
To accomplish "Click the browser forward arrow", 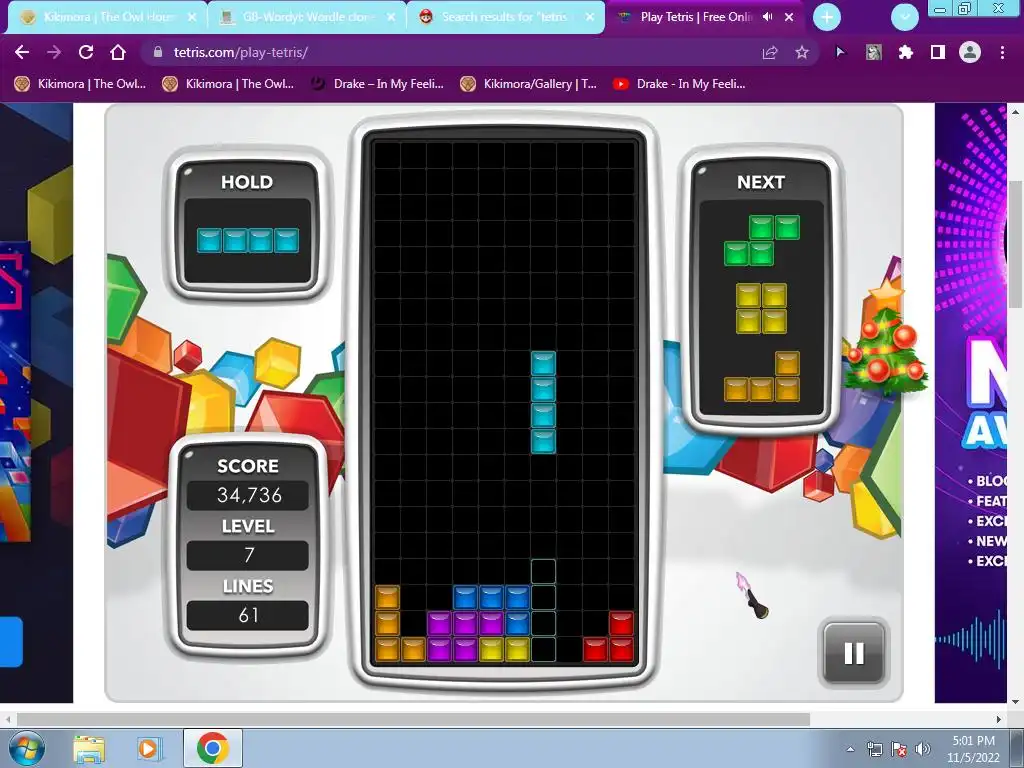I will click(x=54, y=52).
